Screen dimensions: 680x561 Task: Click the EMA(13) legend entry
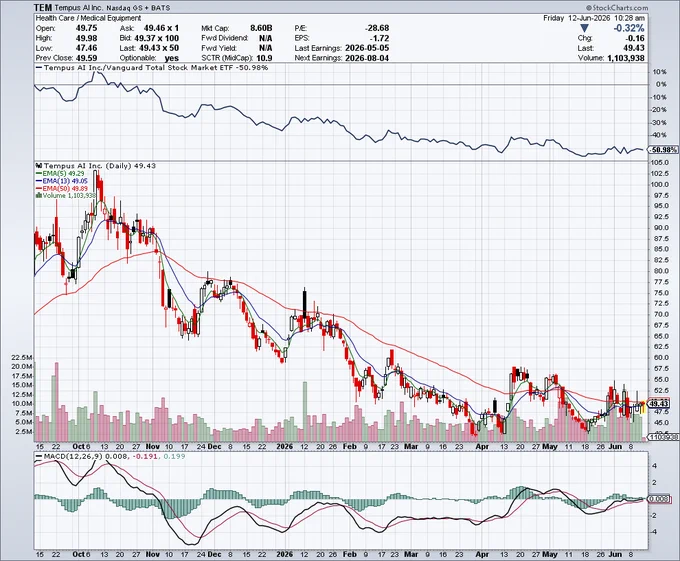[62, 181]
